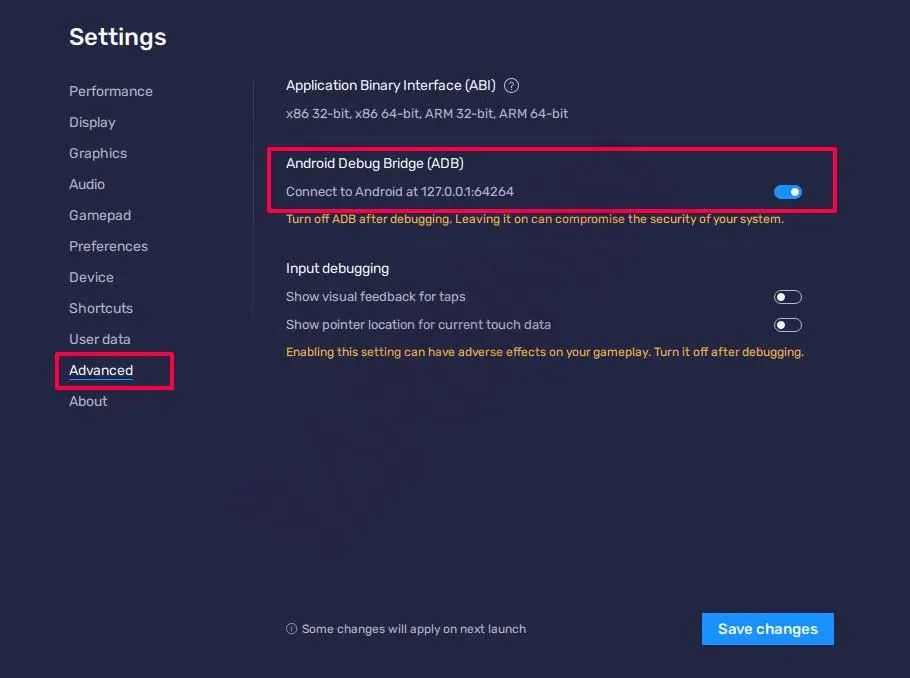Click the x86 32-bit ABI list text
The height and width of the screenshot is (678, 910).
pyautogui.click(x=427, y=114)
